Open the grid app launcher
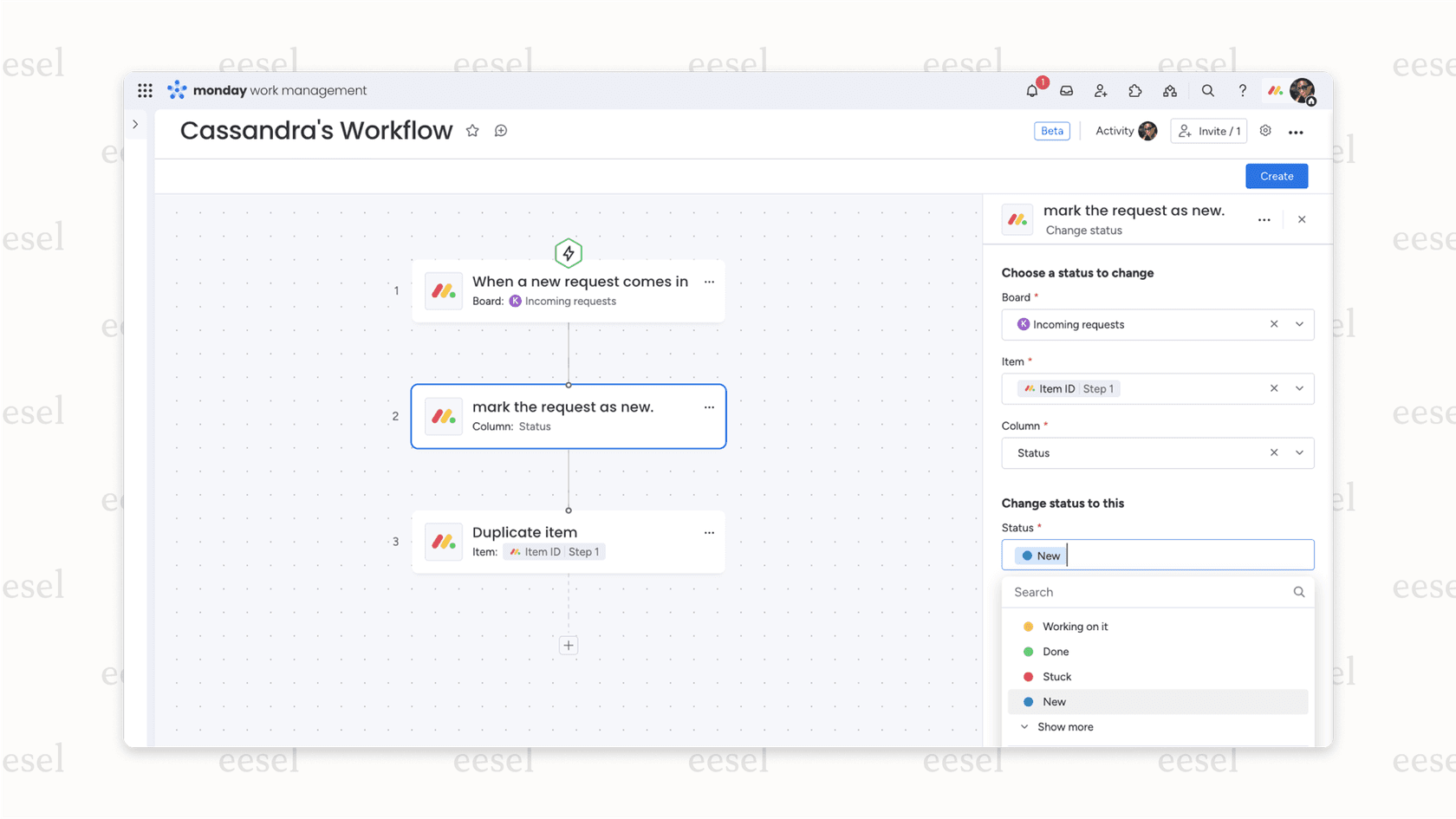Image resolution: width=1456 pixels, height=819 pixels. [145, 90]
